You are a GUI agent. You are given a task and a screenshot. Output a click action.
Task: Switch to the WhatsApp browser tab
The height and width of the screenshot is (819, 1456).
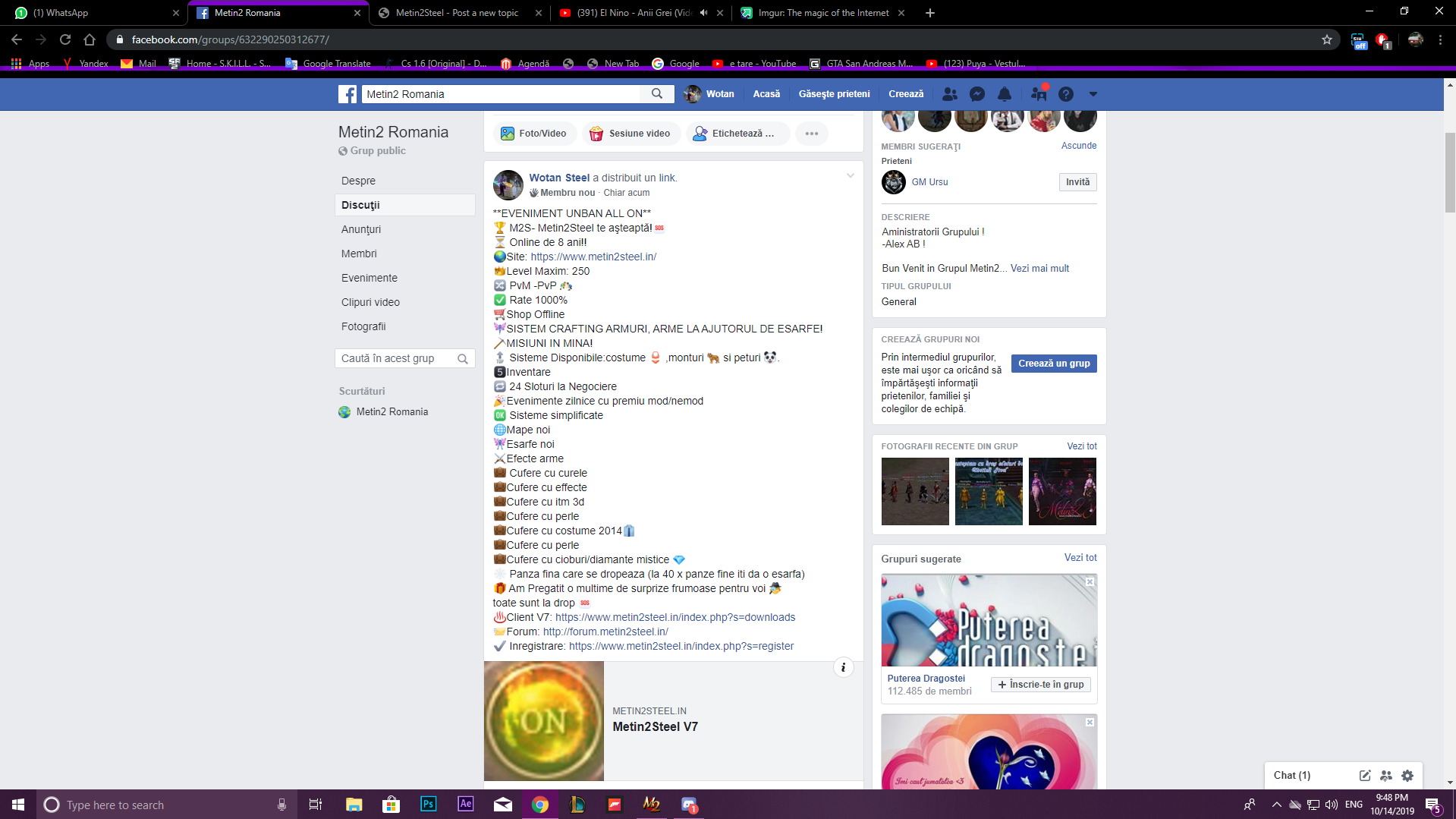(x=95, y=13)
